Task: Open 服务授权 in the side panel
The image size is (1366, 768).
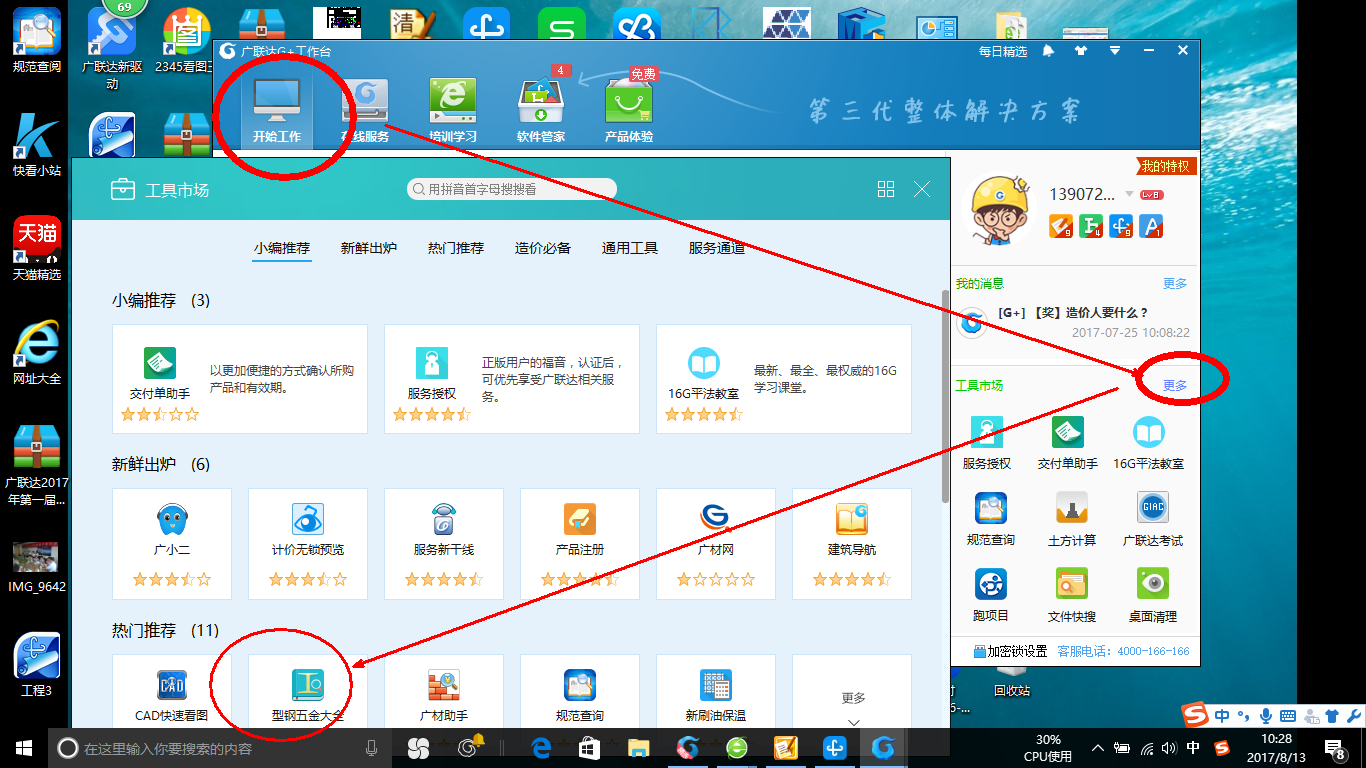Action: click(987, 443)
